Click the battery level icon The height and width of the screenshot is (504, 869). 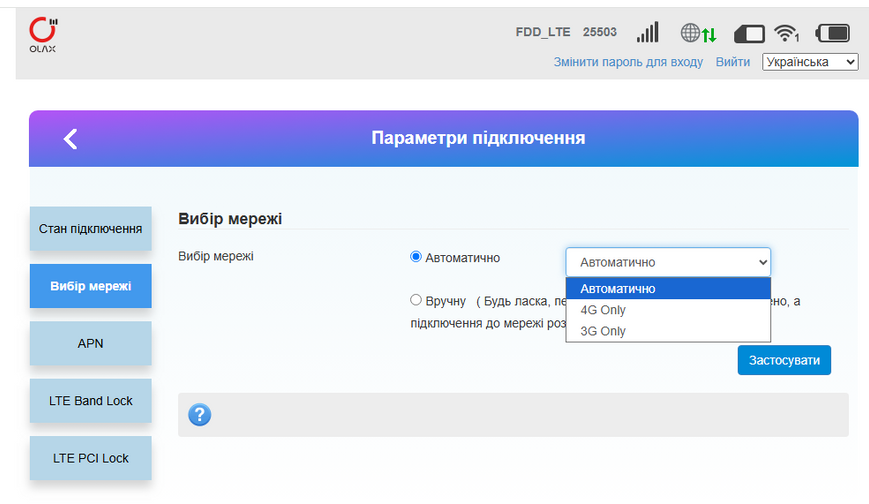[832, 33]
